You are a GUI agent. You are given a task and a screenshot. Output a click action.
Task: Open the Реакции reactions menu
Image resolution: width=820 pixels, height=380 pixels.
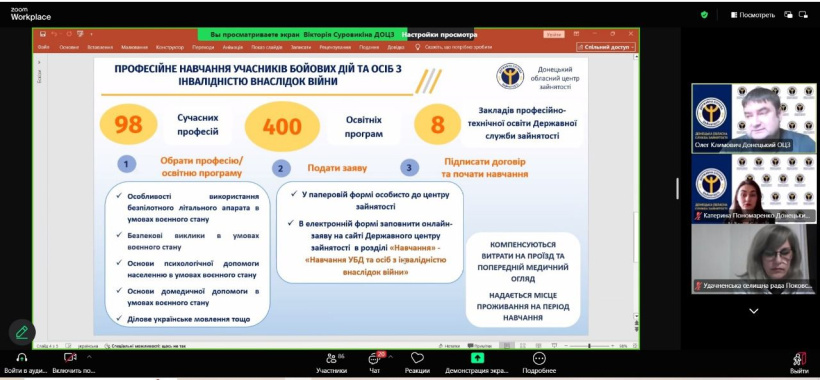pos(417,363)
